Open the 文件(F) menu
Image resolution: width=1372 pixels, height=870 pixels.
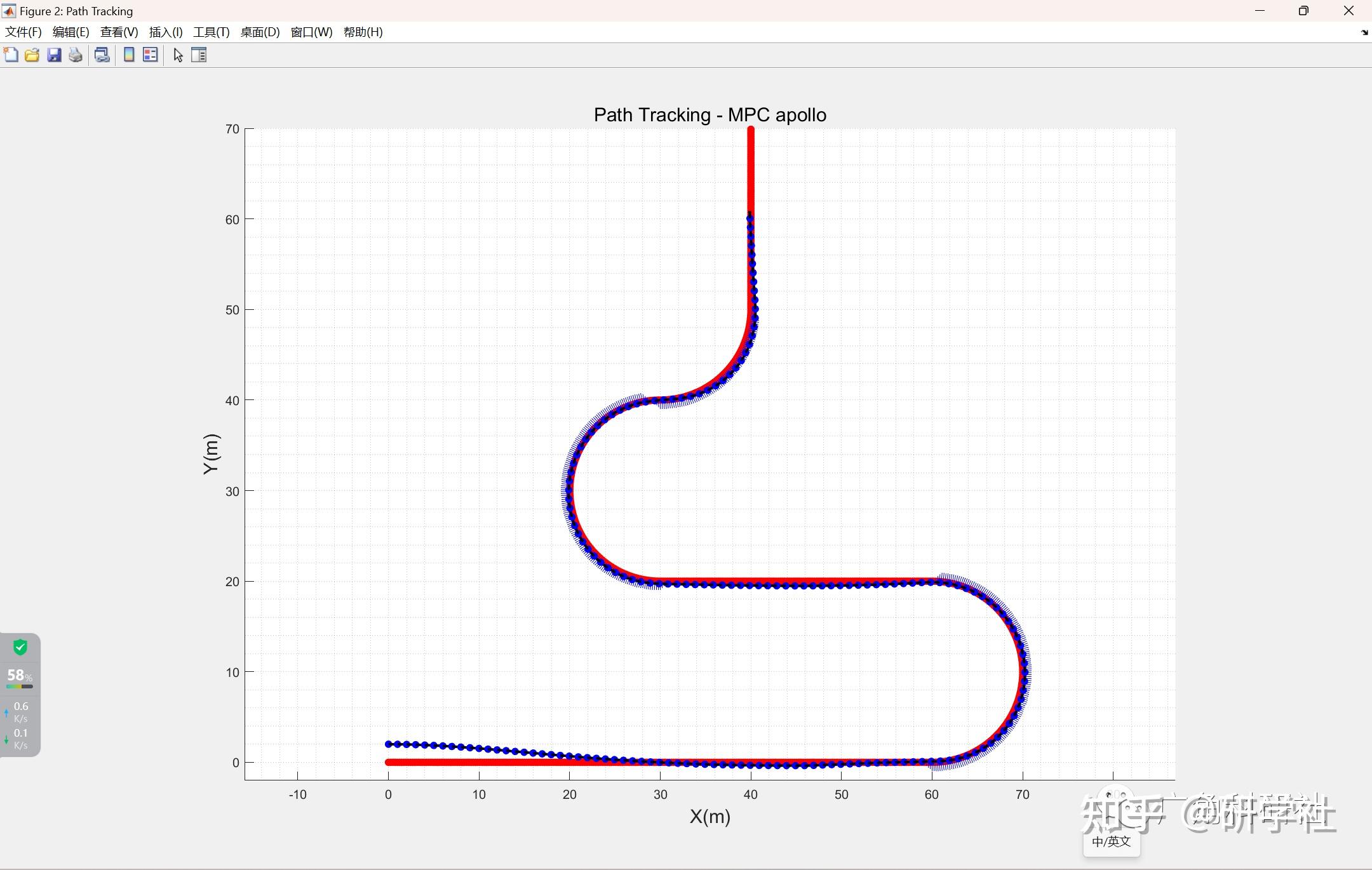click(x=24, y=32)
